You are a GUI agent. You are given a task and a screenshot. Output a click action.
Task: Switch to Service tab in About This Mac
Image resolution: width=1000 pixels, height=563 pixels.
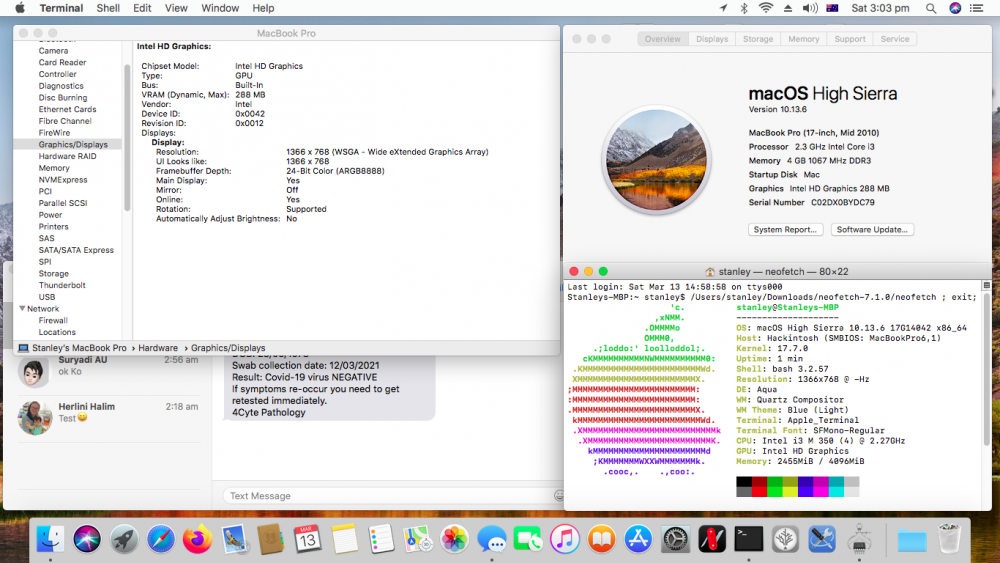pos(895,39)
